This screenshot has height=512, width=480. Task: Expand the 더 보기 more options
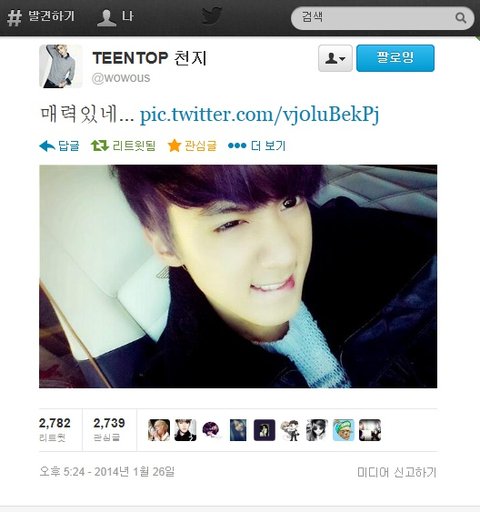257,146
